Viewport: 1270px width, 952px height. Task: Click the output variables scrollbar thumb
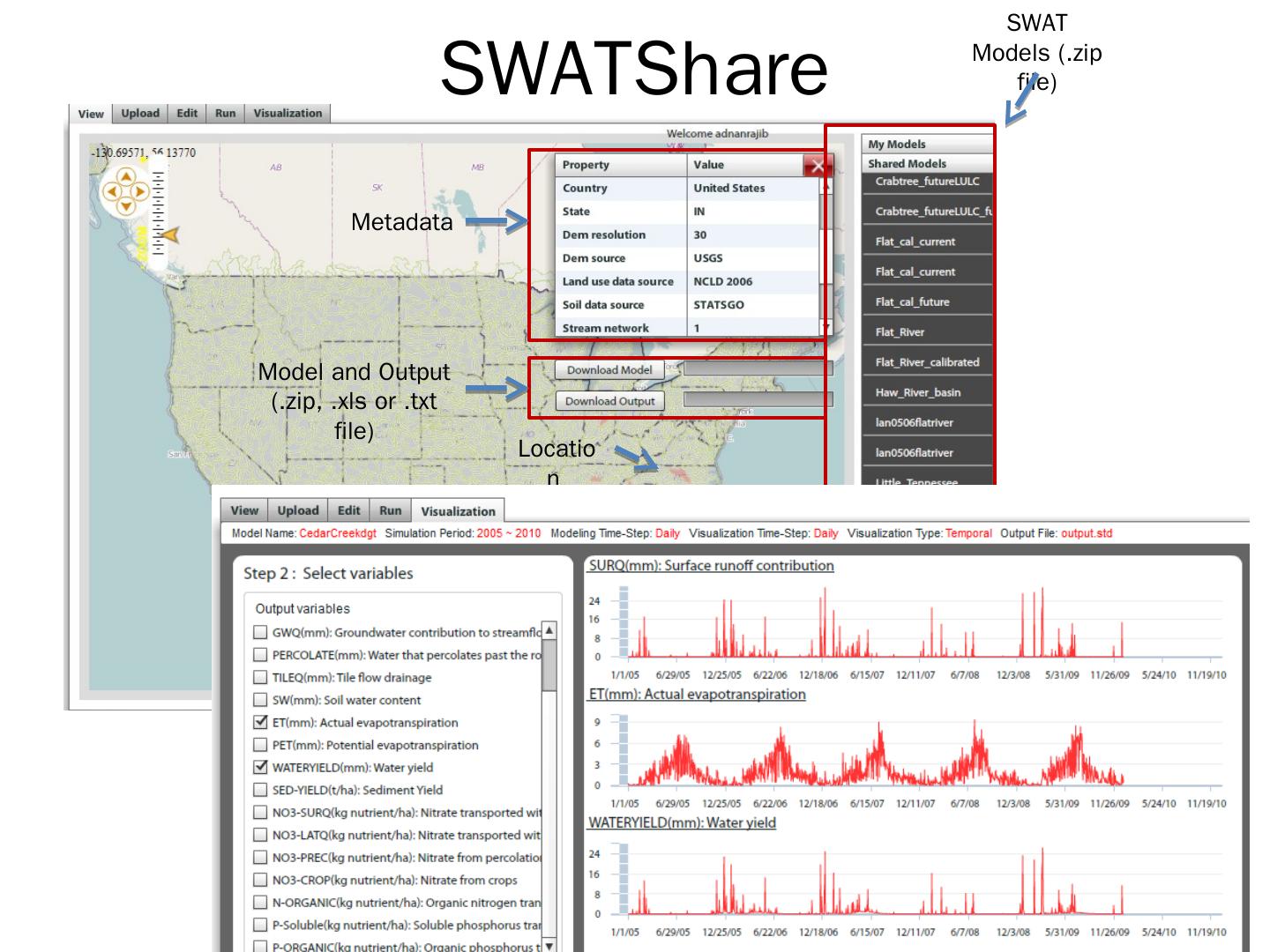[549, 666]
